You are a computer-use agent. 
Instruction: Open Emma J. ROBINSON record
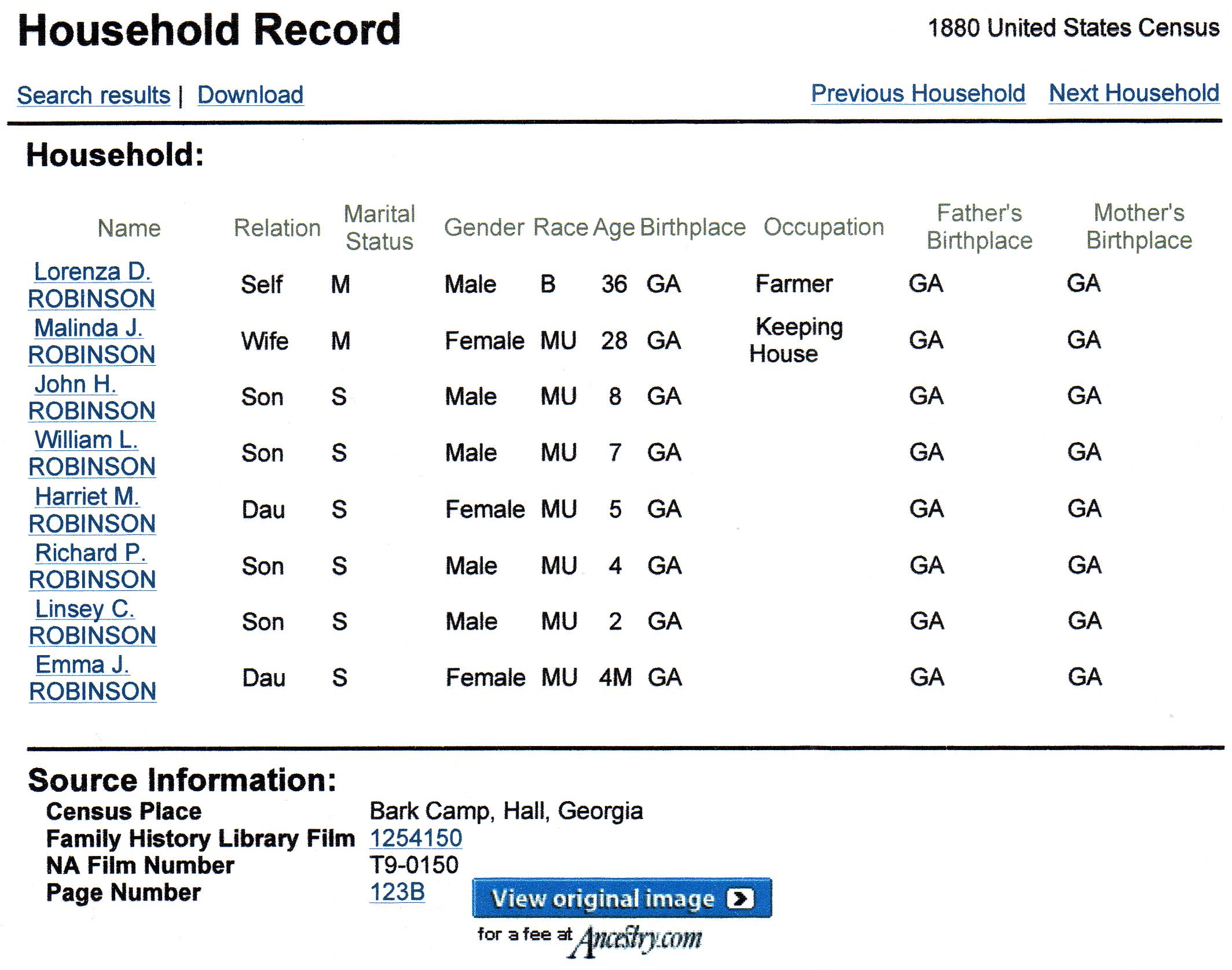click(x=93, y=678)
